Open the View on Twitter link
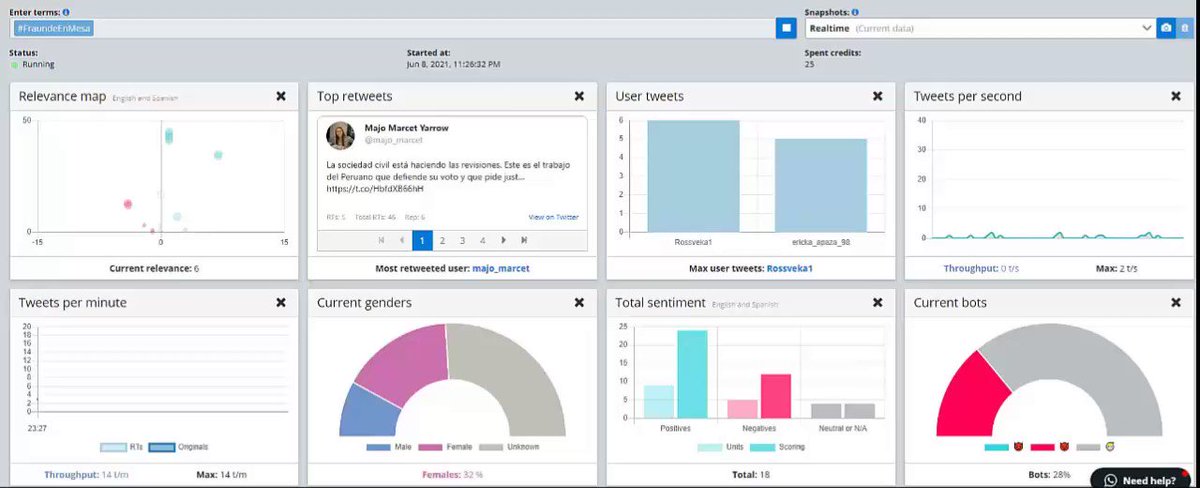 tap(553, 217)
